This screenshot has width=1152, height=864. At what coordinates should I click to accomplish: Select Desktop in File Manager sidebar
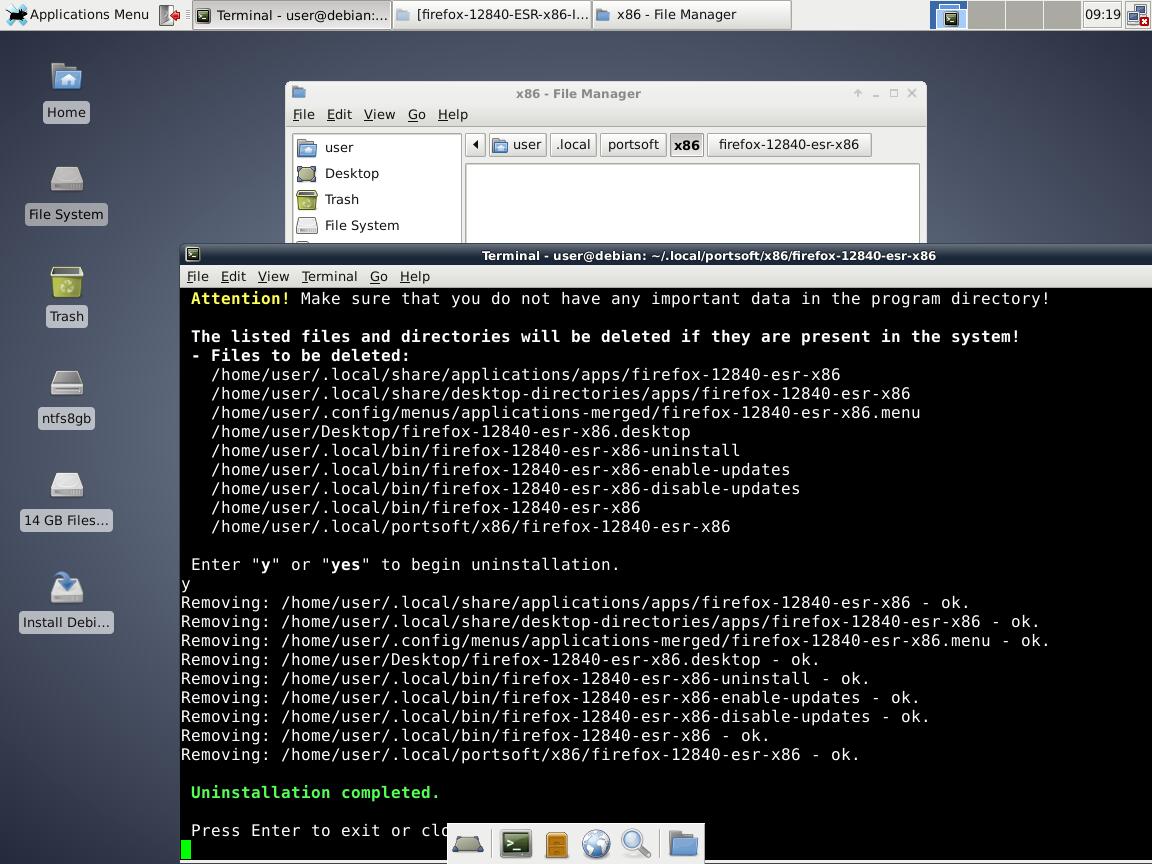coord(377,173)
